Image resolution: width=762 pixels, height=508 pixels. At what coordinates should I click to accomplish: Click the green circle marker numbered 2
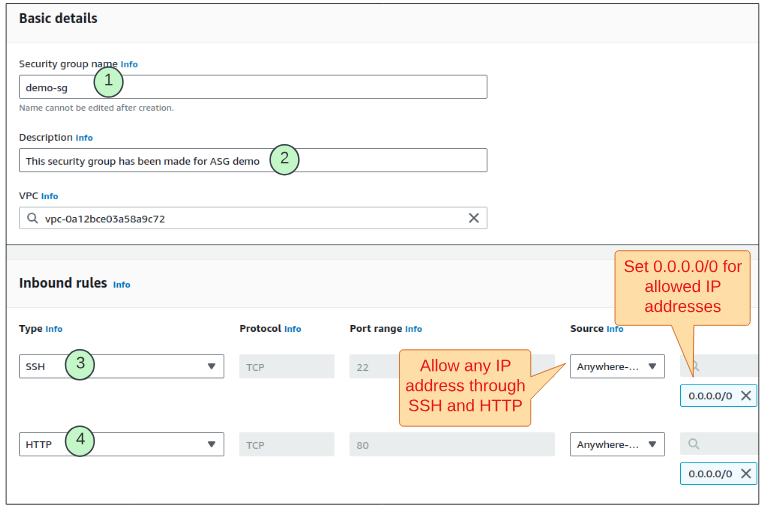(285, 159)
